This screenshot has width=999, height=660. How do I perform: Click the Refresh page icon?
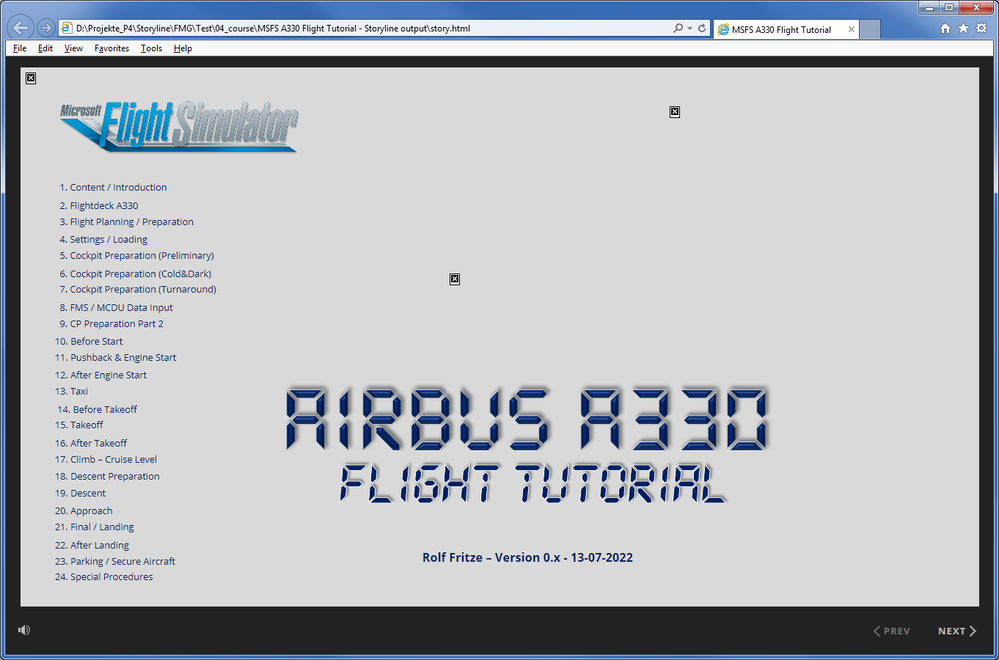[701, 28]
